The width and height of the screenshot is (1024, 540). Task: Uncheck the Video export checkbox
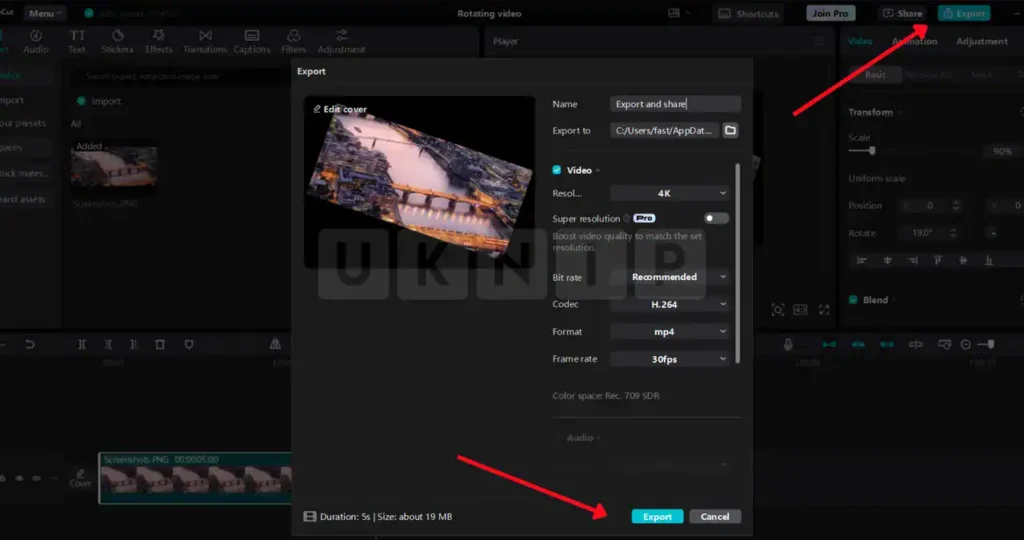556,170
